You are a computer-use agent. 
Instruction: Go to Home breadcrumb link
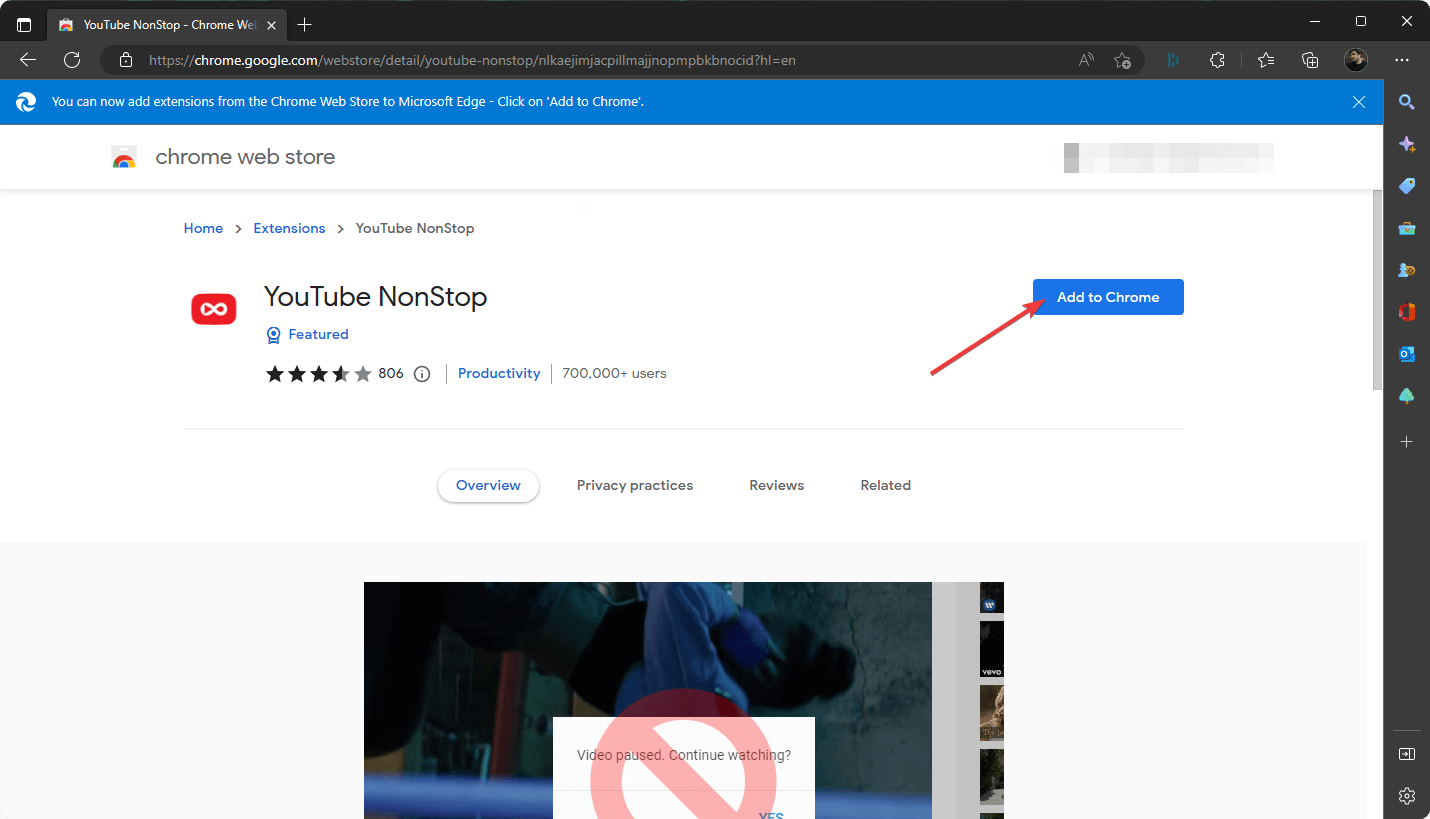pos(203,228)
